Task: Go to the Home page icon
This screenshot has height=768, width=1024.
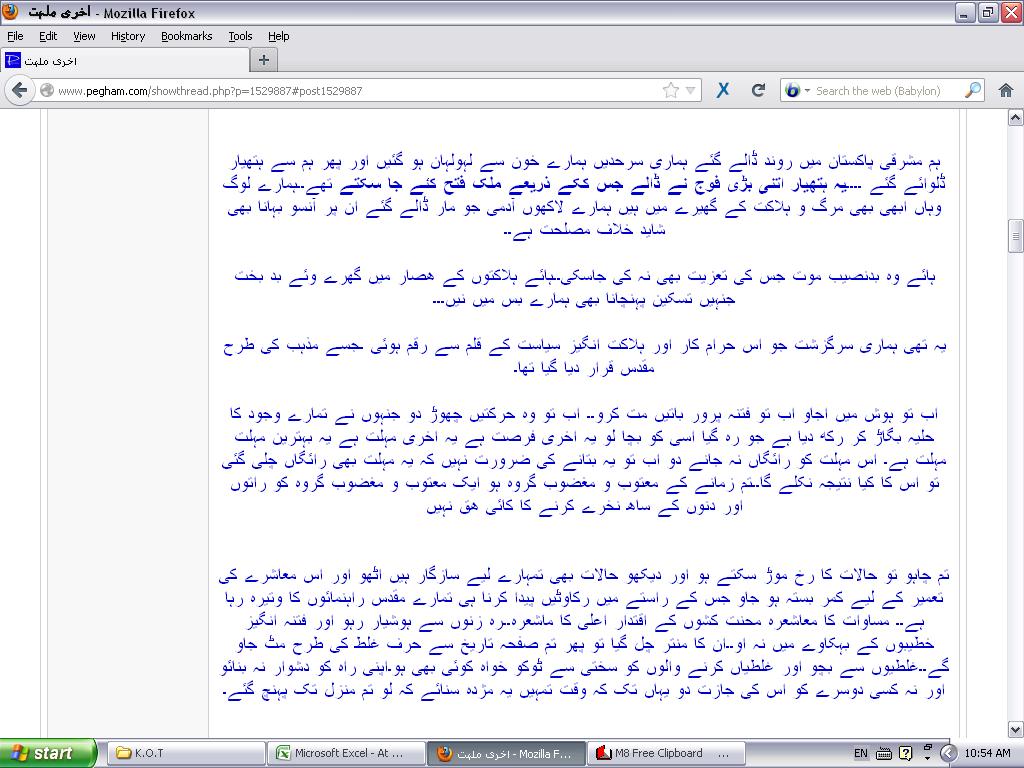Action: click(1006, 90)
